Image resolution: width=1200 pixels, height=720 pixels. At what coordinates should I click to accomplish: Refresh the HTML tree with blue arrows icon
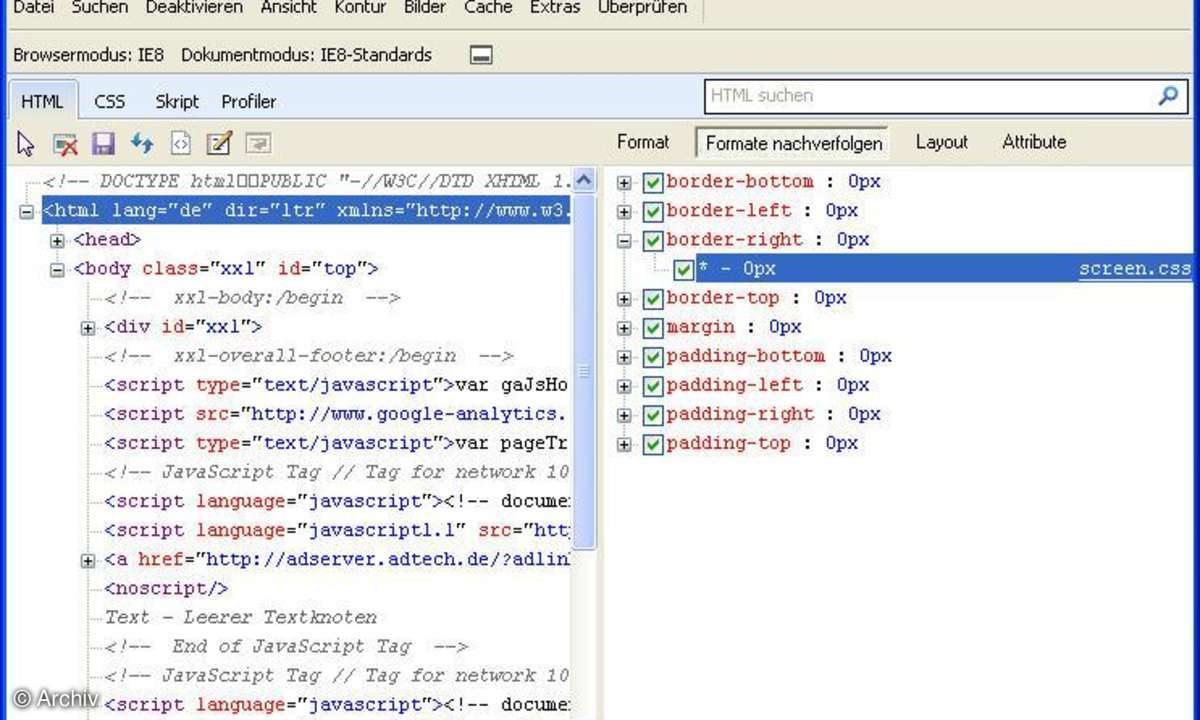pos(142,144)
